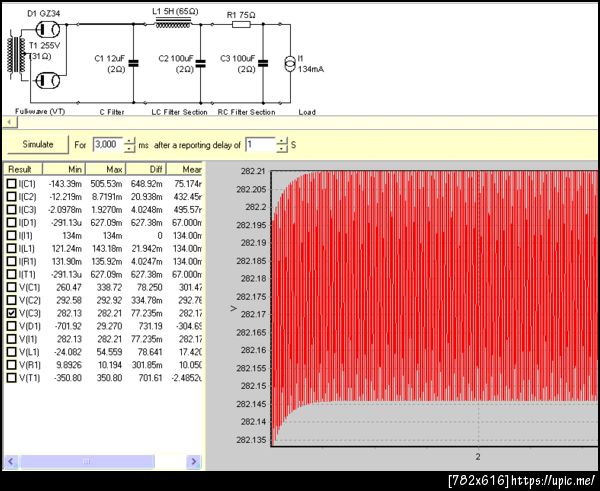Click the Load section label

(x=307, y=112)
